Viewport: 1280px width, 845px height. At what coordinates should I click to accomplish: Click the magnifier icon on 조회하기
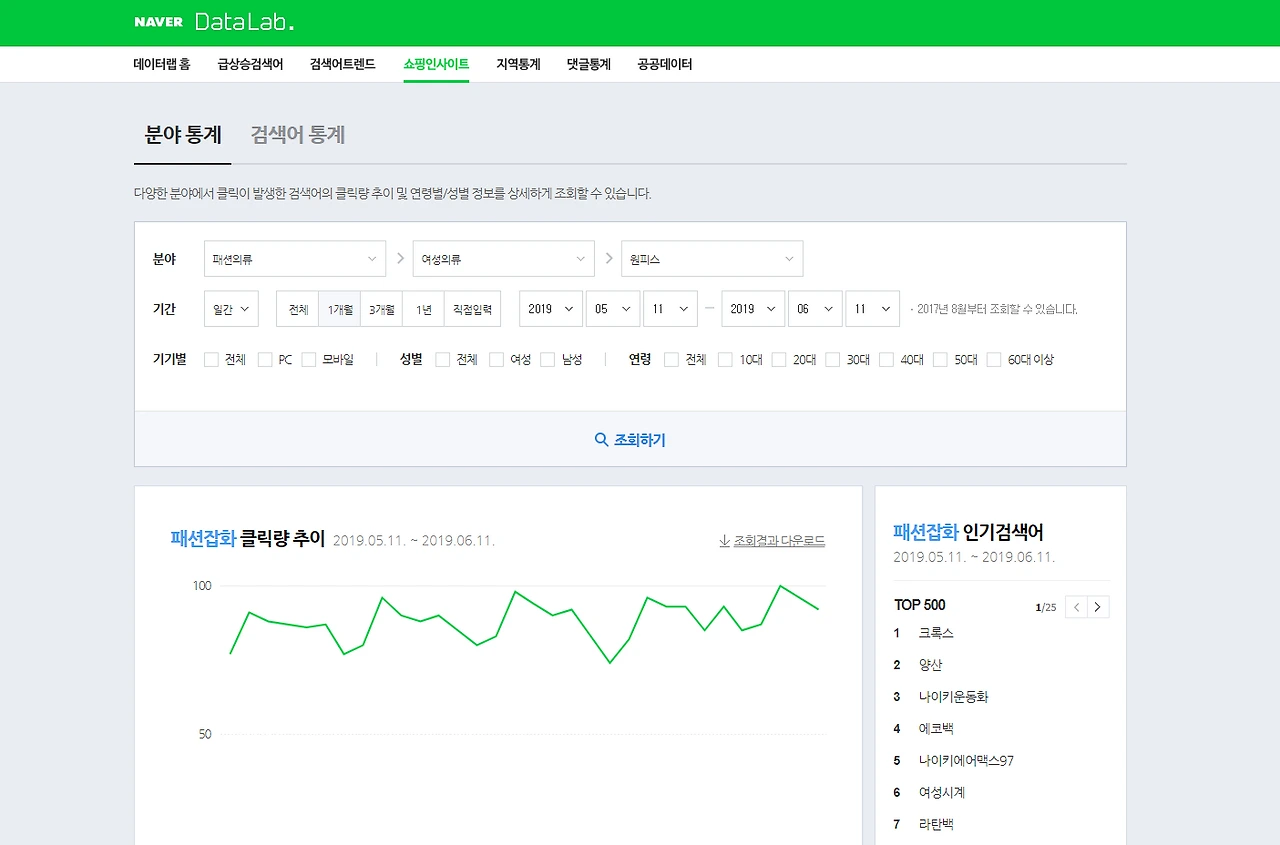tap(600, 439)
